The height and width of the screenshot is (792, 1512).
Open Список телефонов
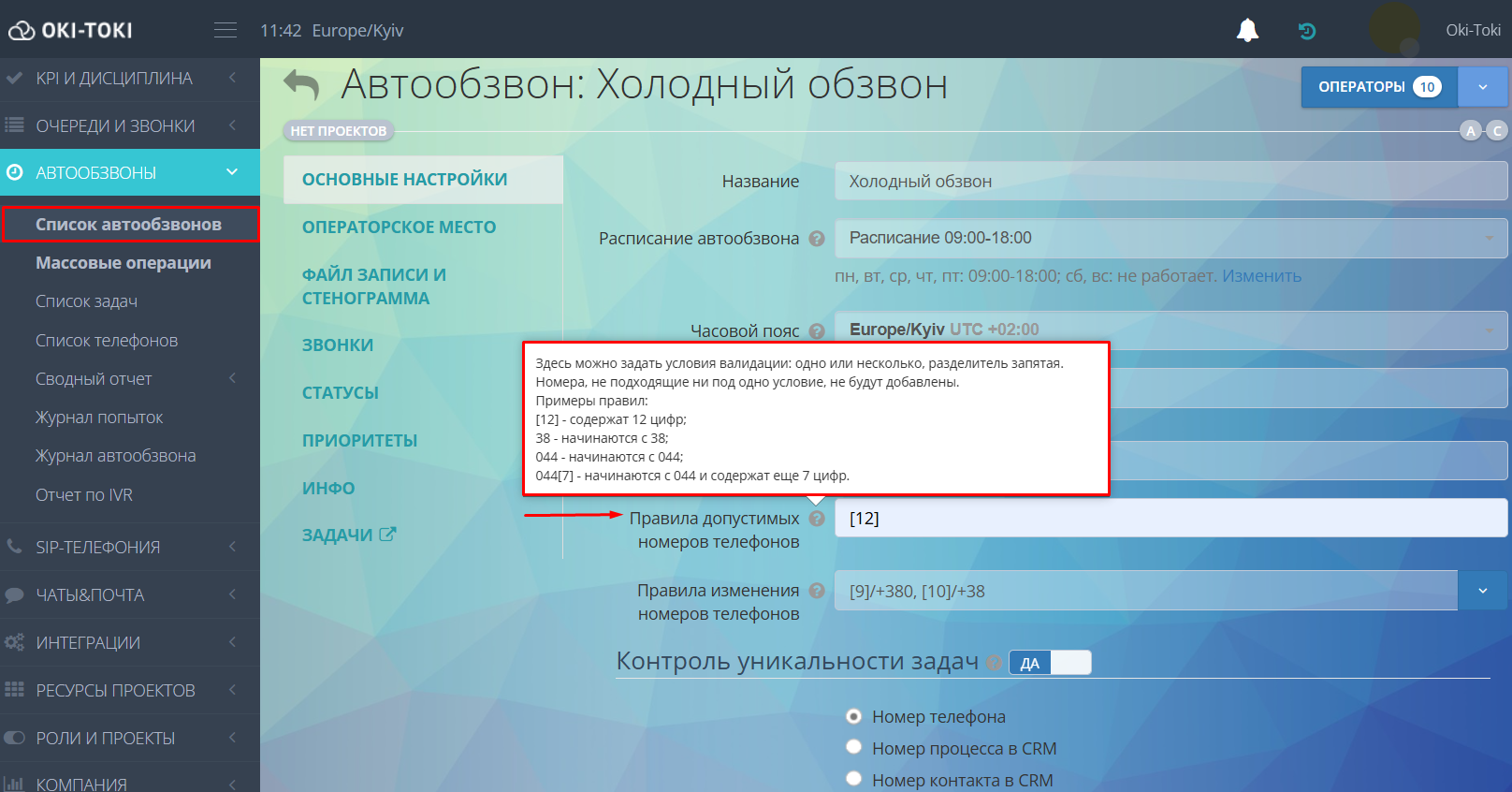coord(107,341)
